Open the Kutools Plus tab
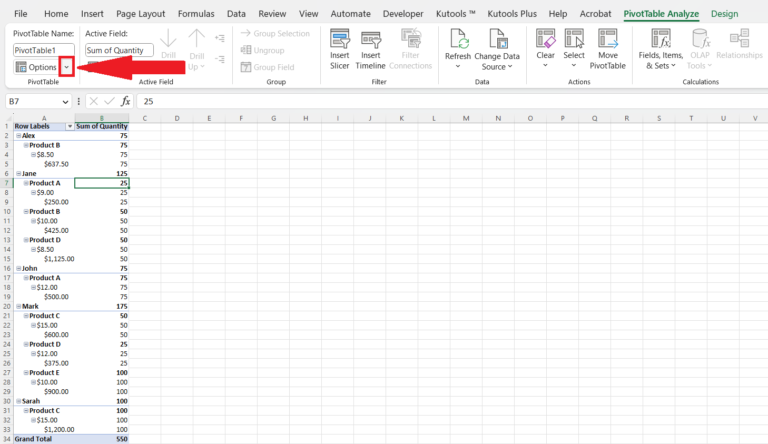This screenshot has width=768, height=444. tap(512, 14)
